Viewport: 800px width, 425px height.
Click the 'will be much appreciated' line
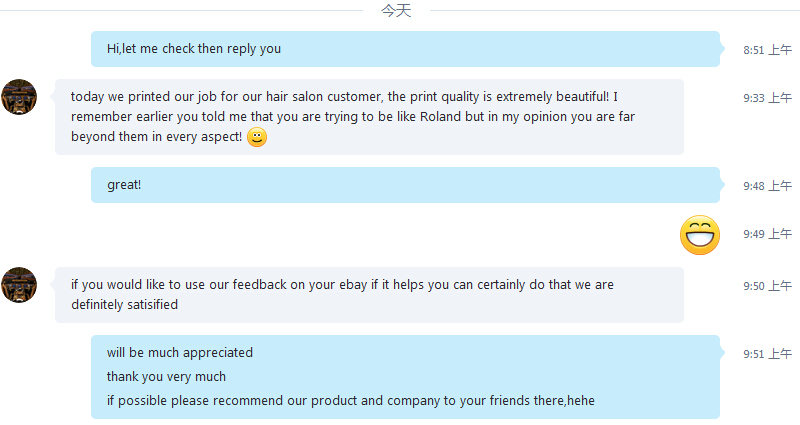(180, 353)
